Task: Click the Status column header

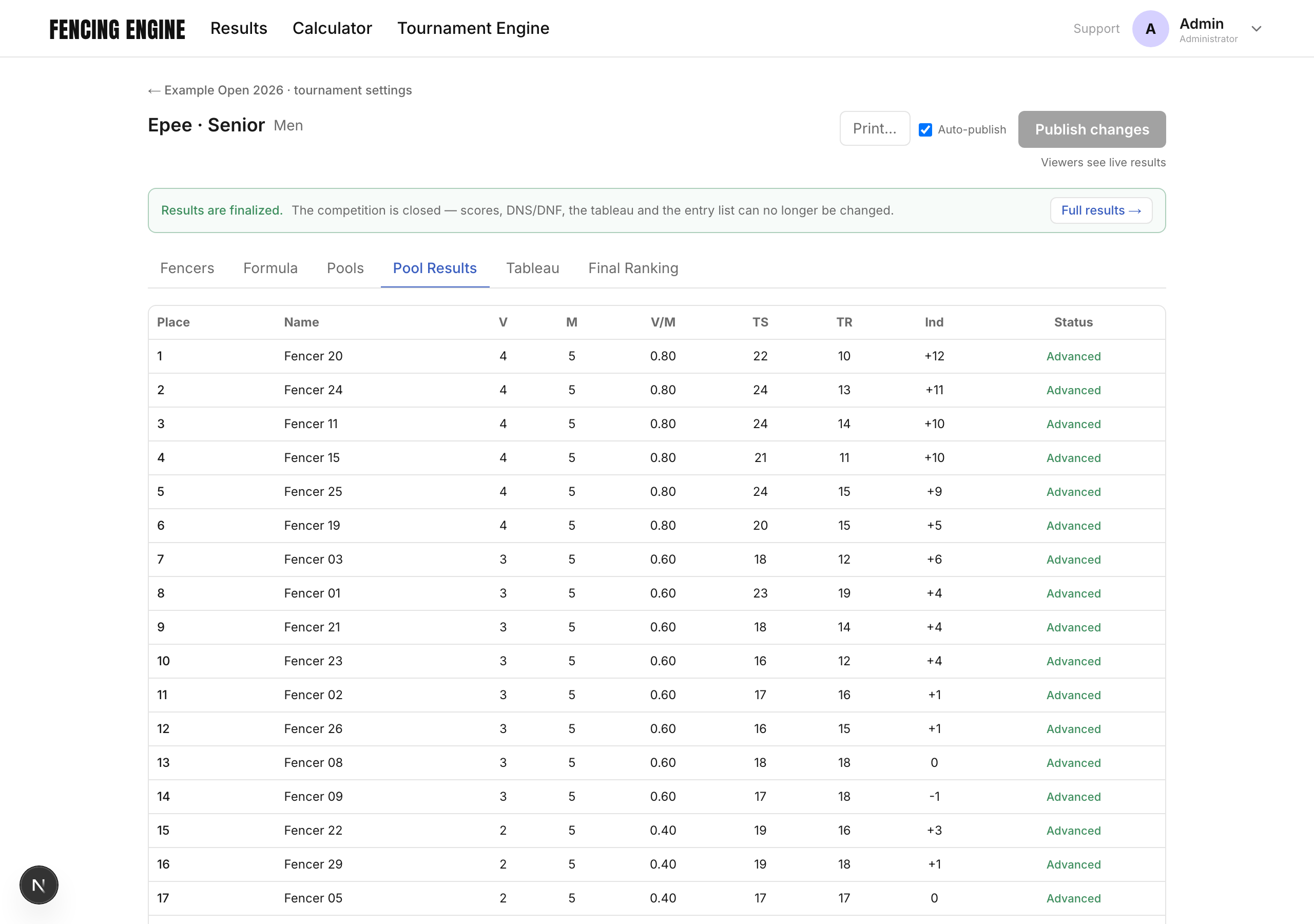Action: 1073,322
